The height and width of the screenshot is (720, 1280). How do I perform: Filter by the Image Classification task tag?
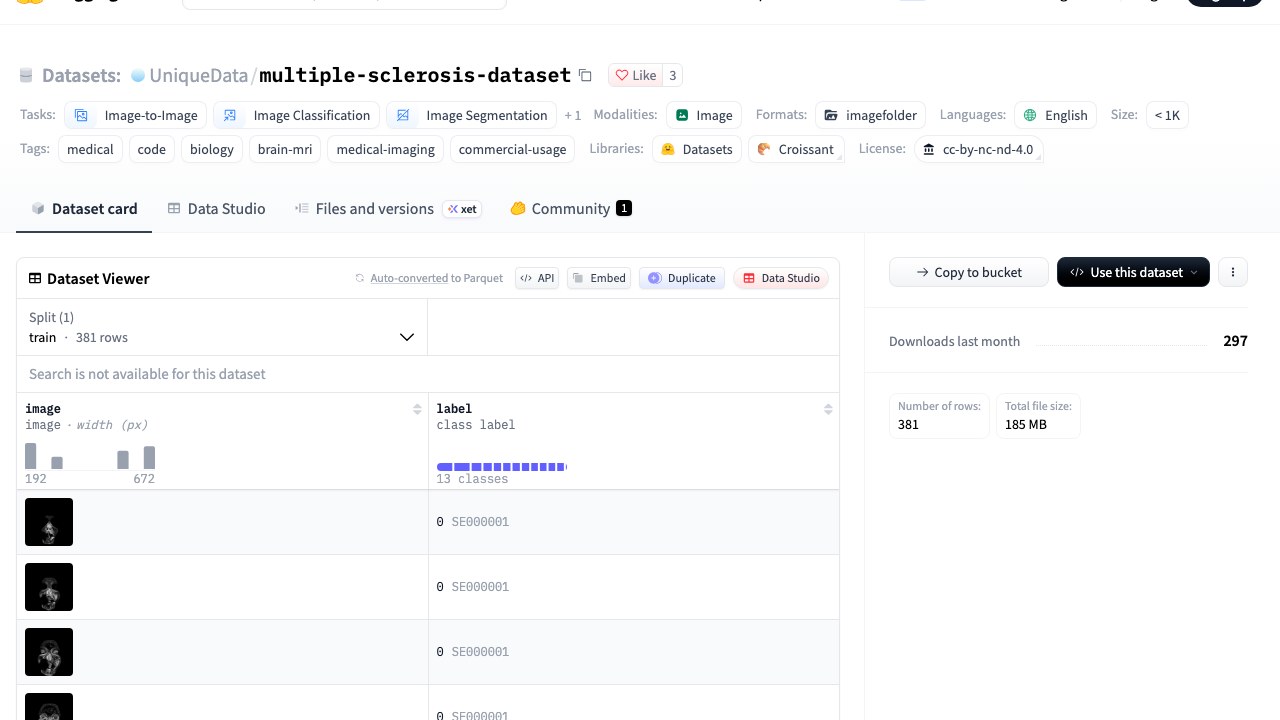point(297,115)
